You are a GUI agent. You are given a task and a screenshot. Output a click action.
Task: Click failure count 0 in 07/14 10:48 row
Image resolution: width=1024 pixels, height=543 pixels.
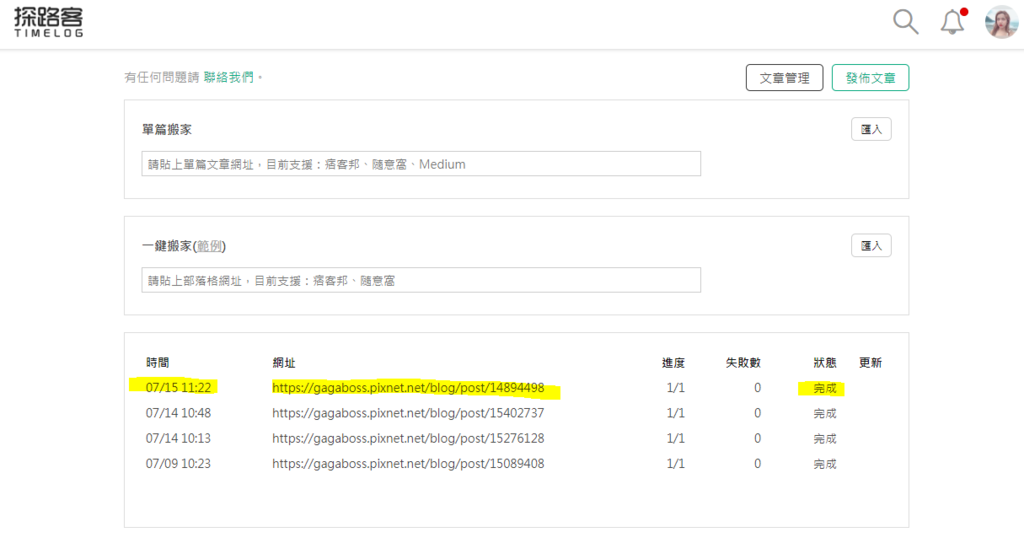tap(758, 413)
